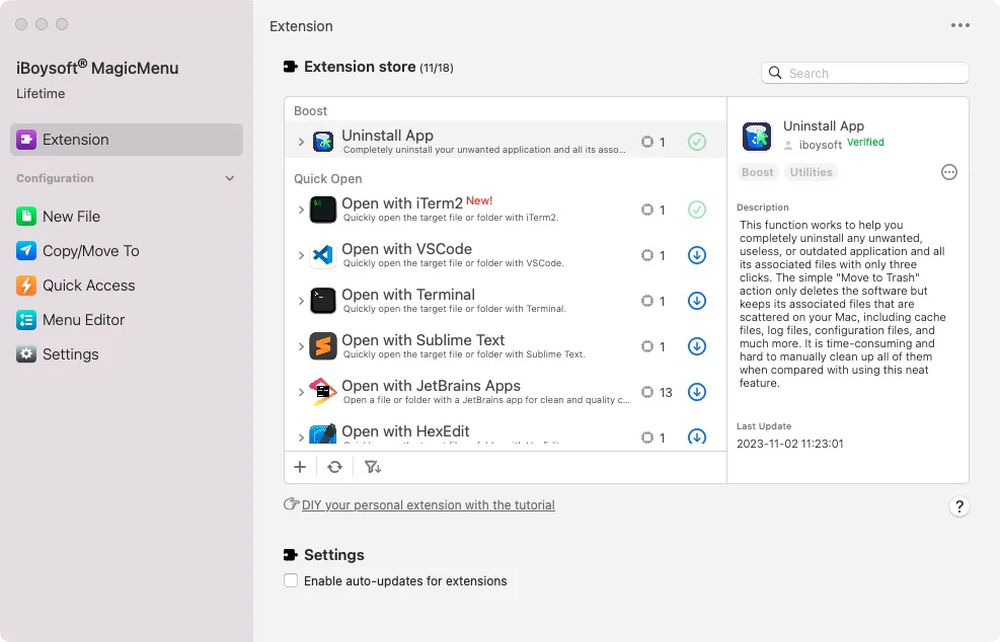Open Menu Editor
The height and width of the screenshot is (642, 1000).
tap(71, 320)
